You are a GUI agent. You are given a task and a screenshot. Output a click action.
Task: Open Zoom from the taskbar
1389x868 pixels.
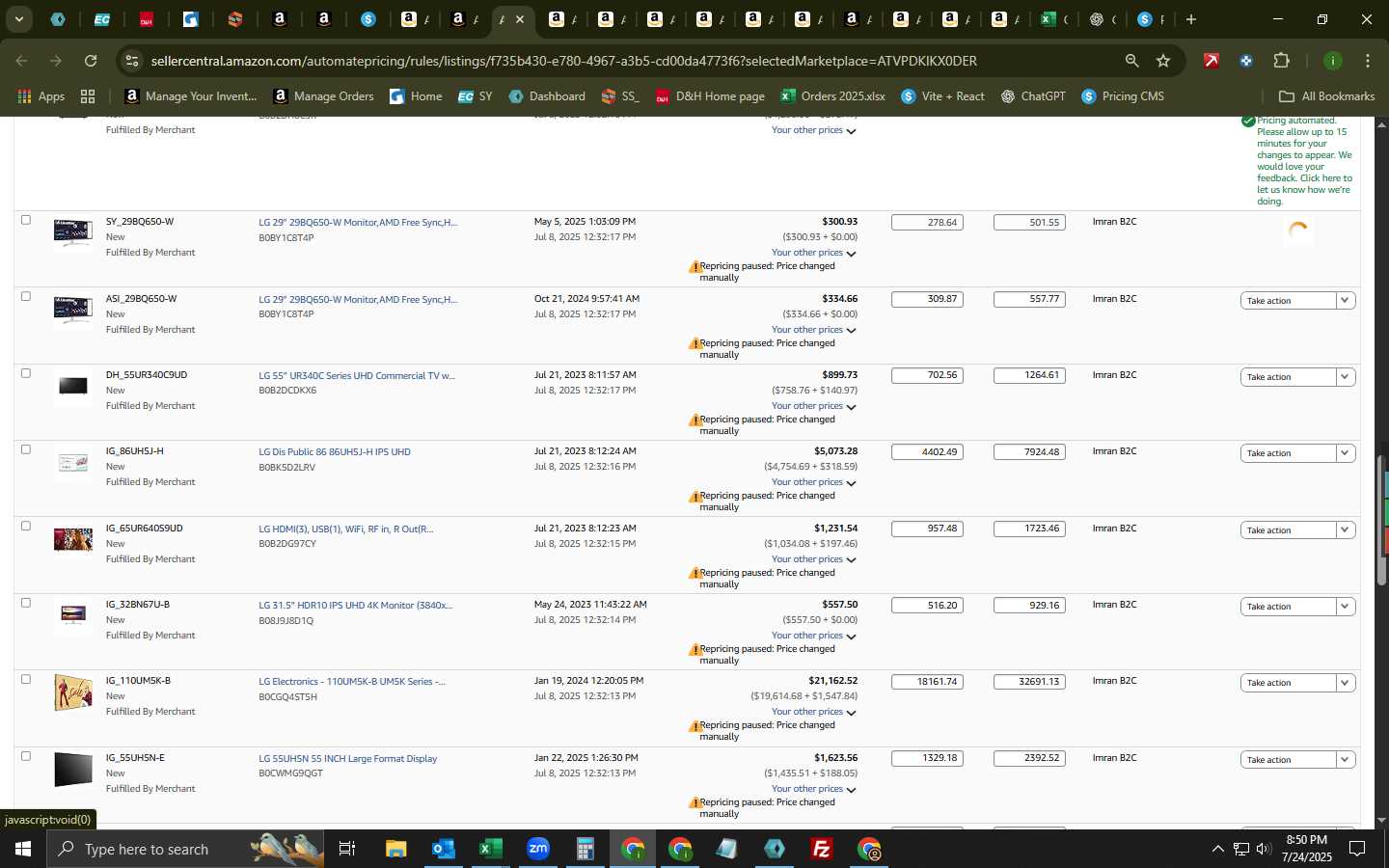coord(537,849)
